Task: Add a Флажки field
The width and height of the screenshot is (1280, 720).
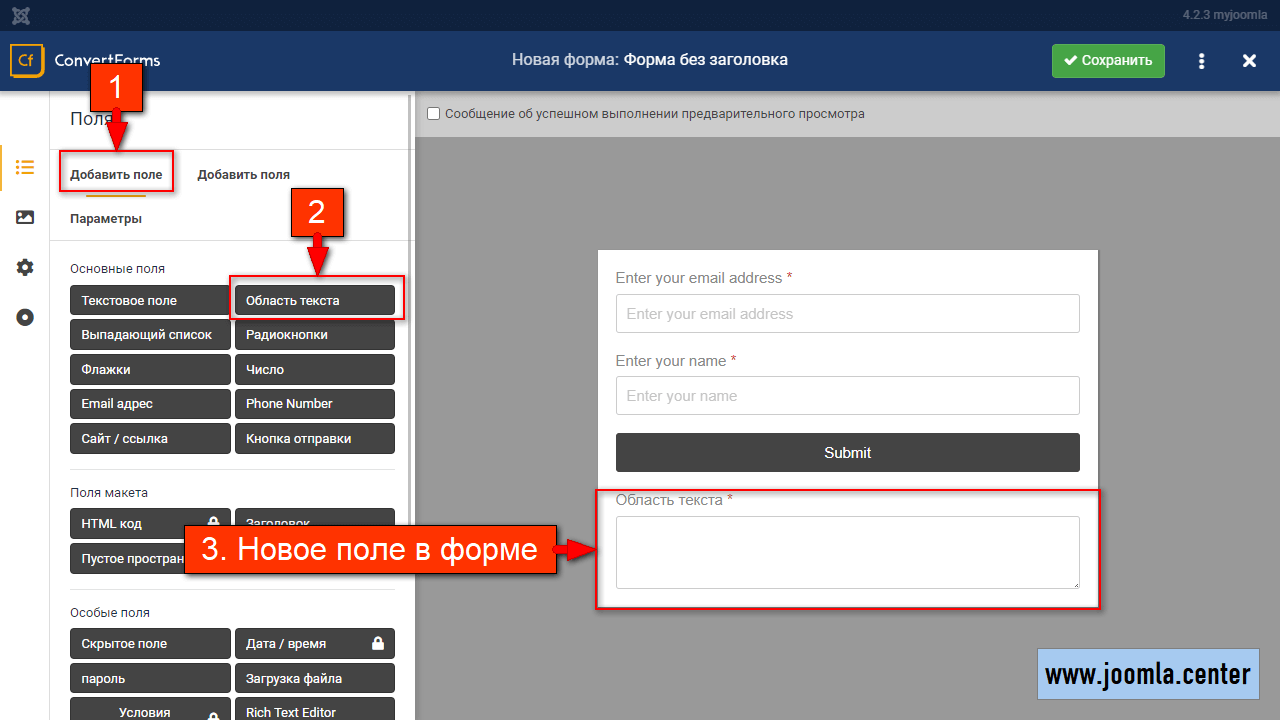Action: (150, 369)
